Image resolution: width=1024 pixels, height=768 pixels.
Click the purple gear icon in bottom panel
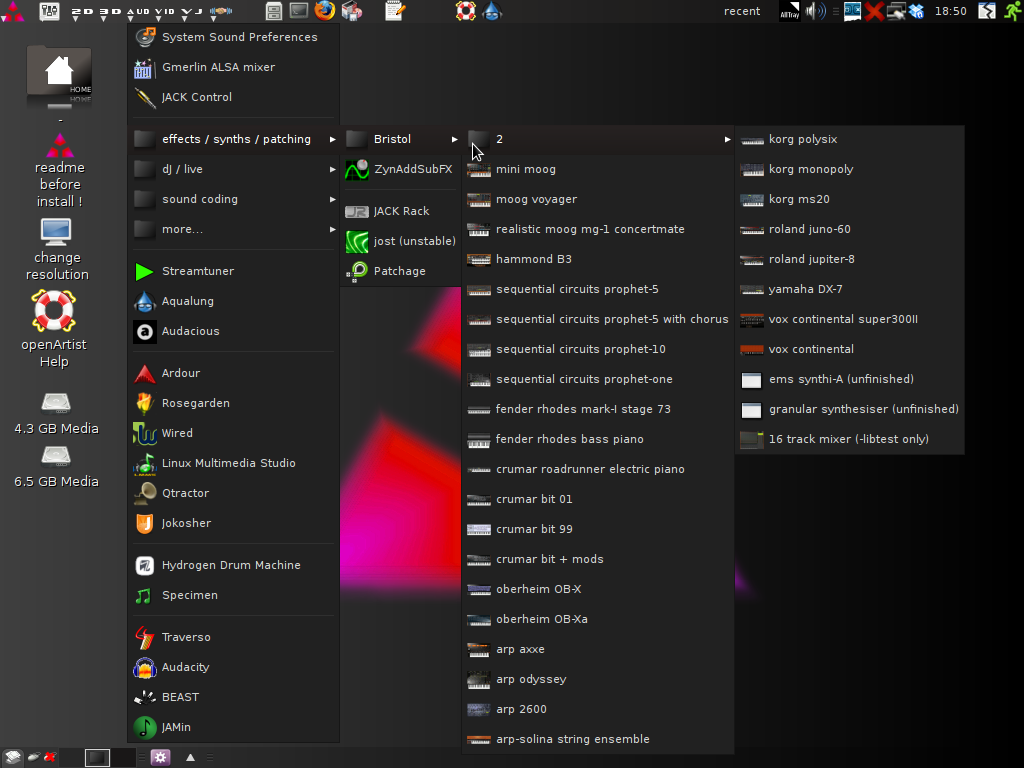pyautogui.click(x=160, y=758)
